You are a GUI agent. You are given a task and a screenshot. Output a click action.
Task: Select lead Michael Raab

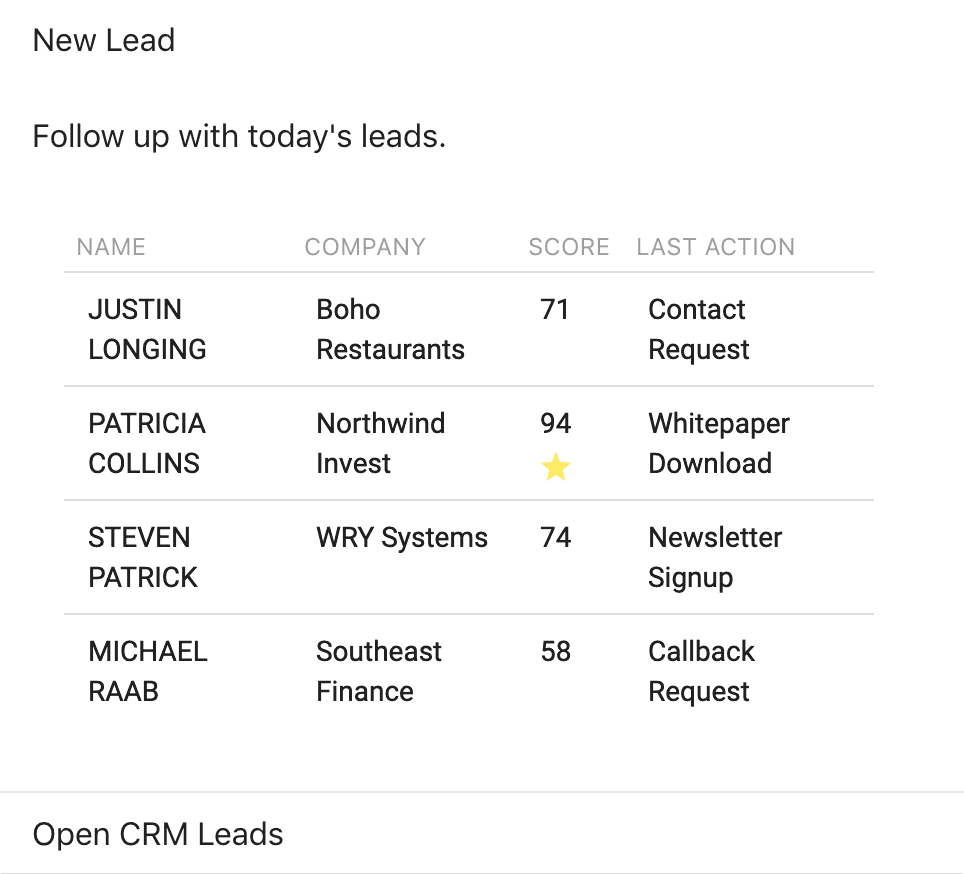148,671
